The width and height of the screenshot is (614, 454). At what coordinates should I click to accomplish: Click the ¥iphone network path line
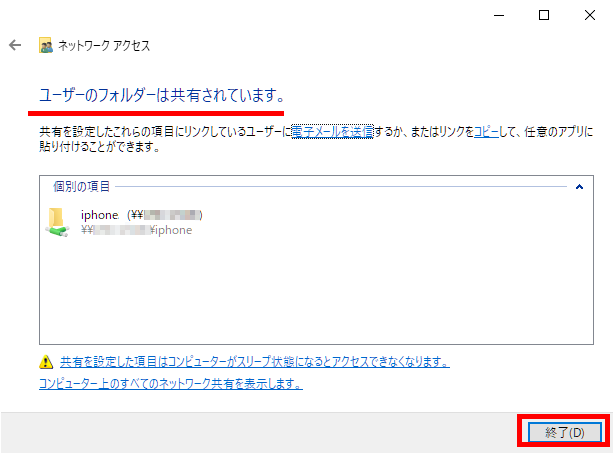coord(136,230)
